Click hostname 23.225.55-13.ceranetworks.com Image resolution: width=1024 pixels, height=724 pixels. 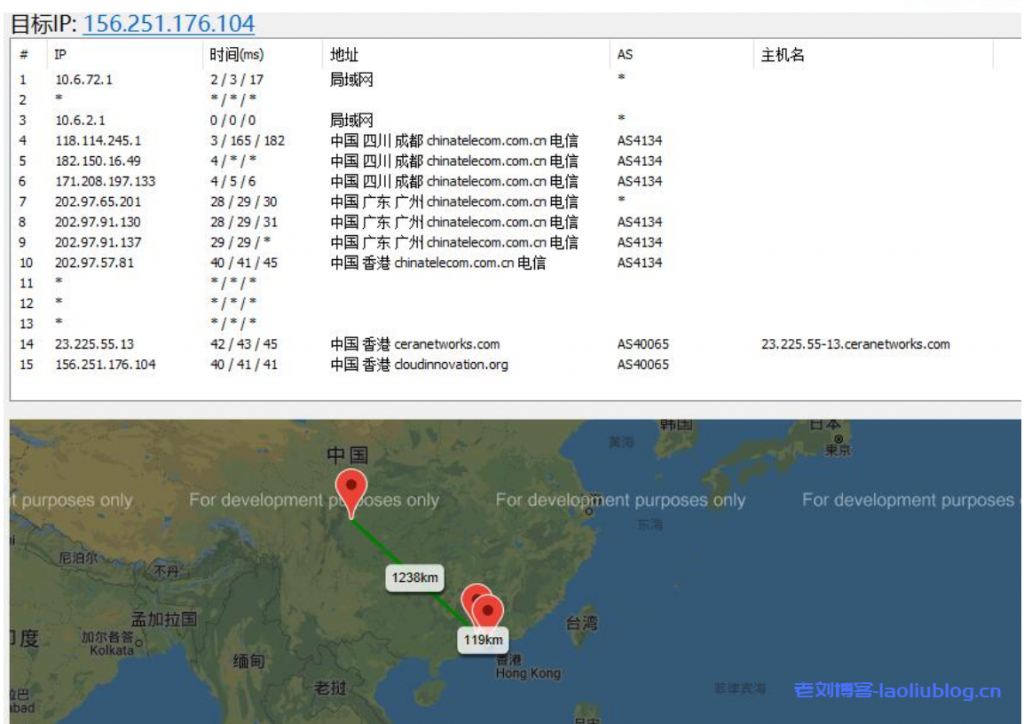point(855,344)
